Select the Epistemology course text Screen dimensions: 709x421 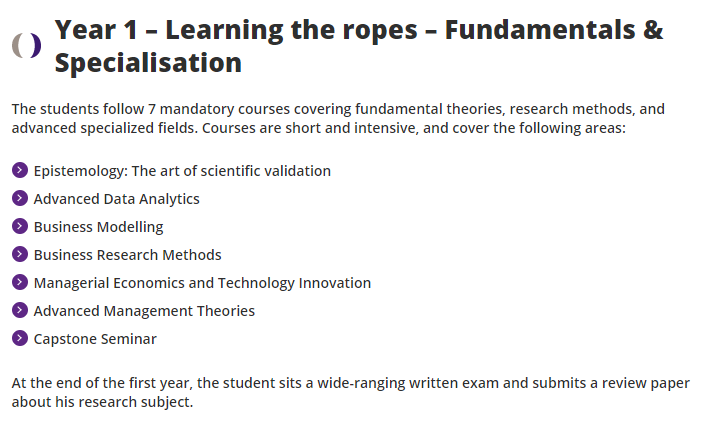tap(182, 171)
